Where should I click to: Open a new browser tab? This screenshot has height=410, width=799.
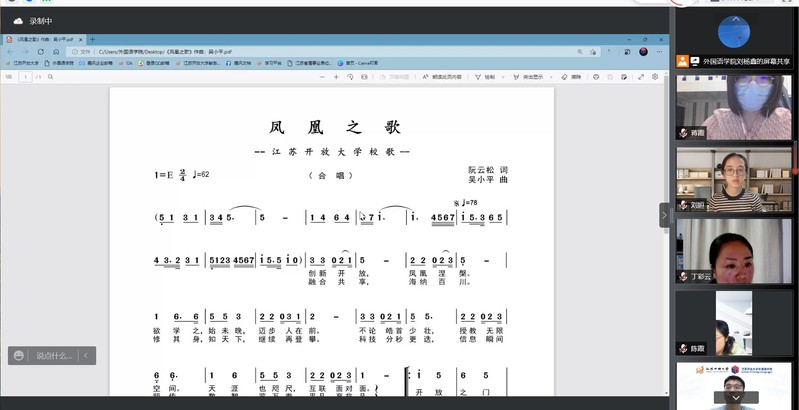click(92, 39)
